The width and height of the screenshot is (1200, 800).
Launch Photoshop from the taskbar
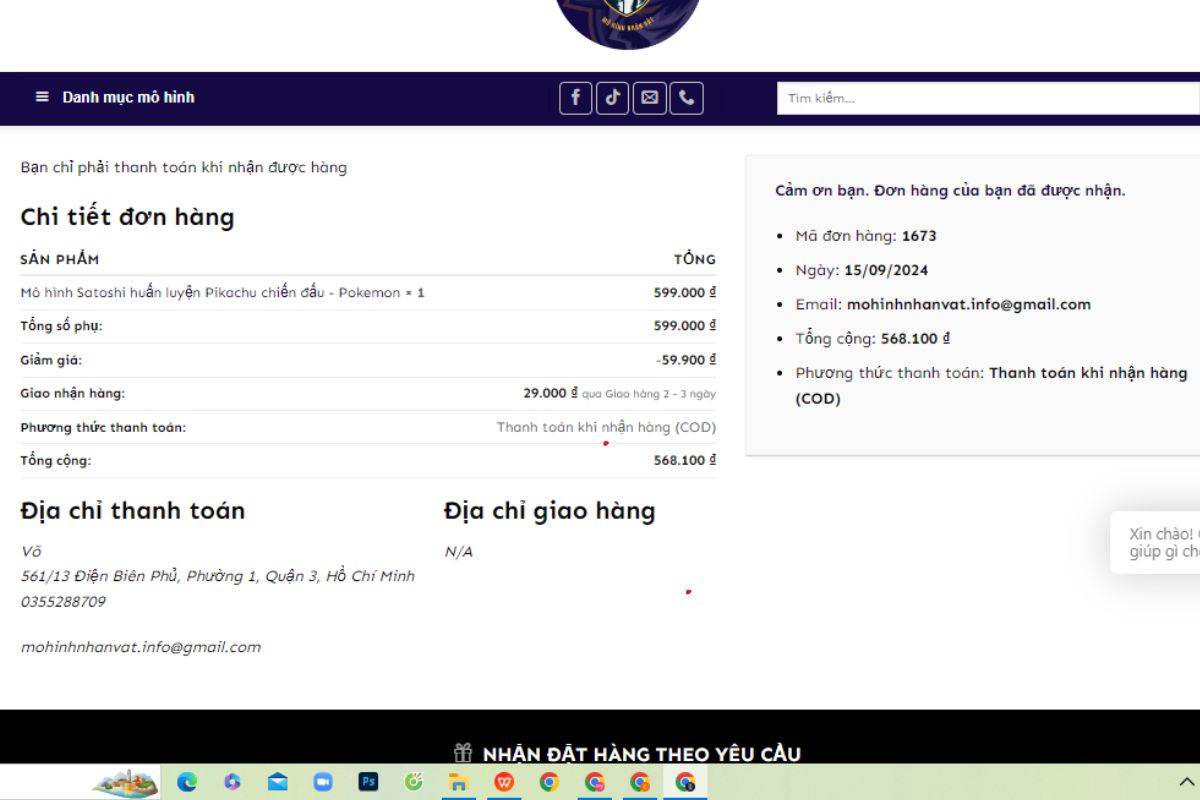pos(369,782)
